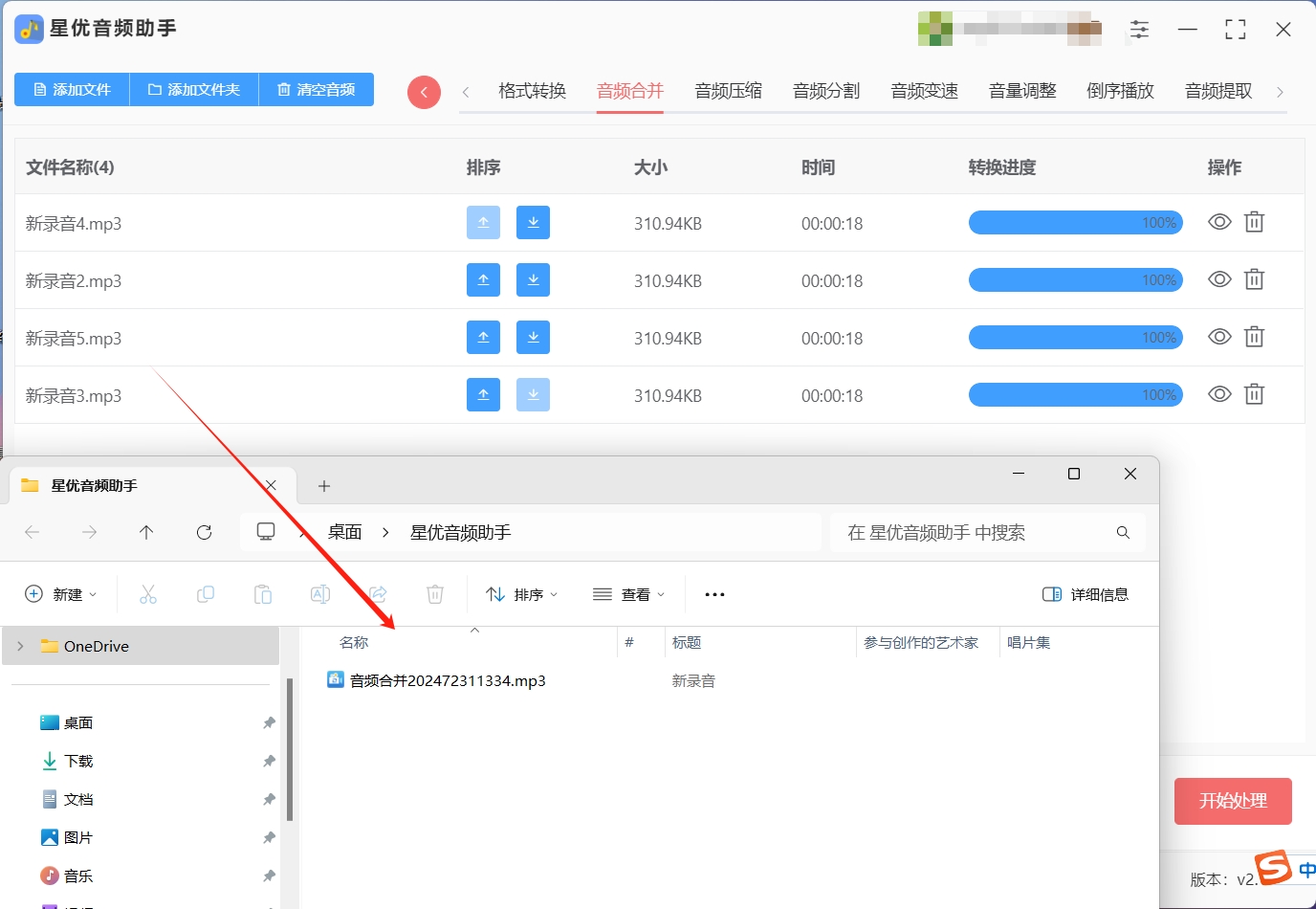The width and height of the screenshot is (1316, 909).
Task: Click the cut scissors icon in Explorer
Action: [x=148, y=594]
